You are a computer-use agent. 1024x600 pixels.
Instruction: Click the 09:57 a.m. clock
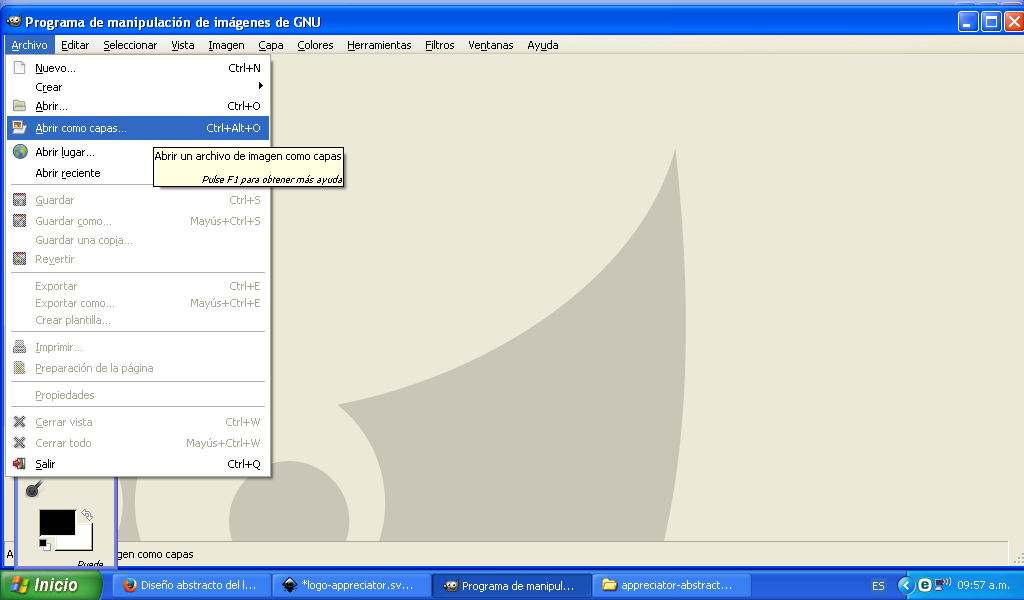984,585
